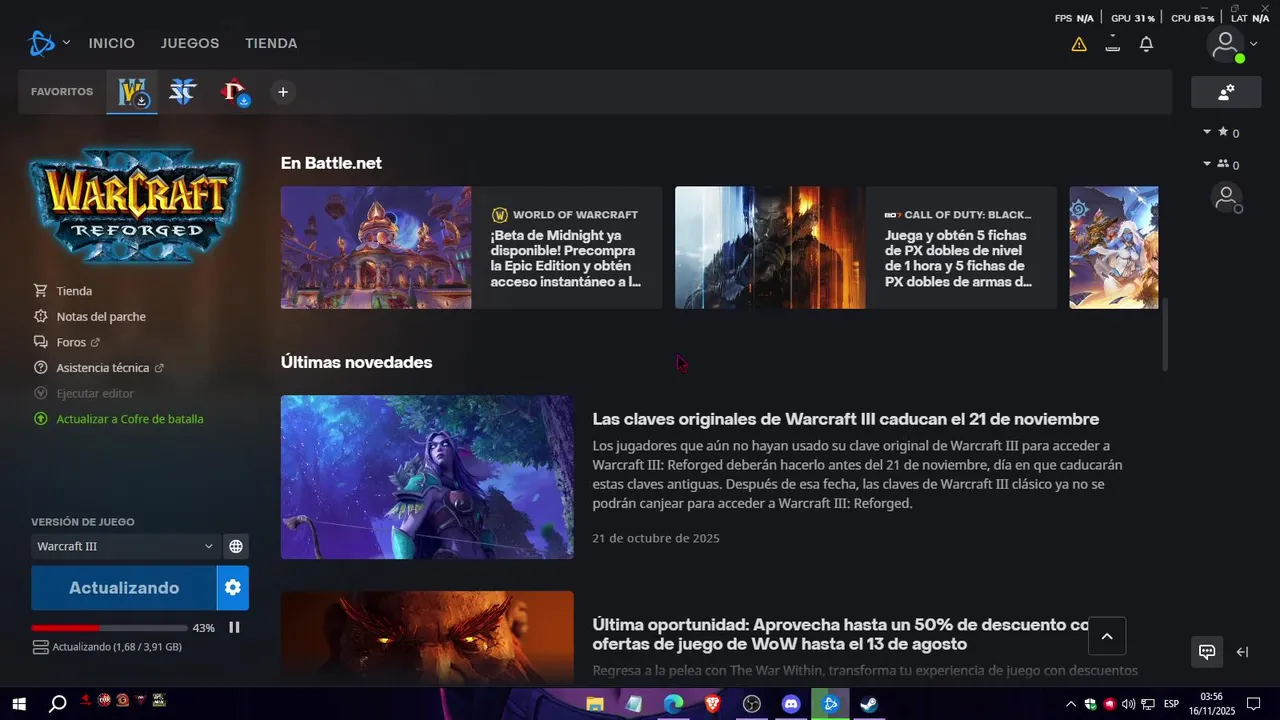
Task: Open the Call of Duty Black Ops card
Action: [866, 247]
